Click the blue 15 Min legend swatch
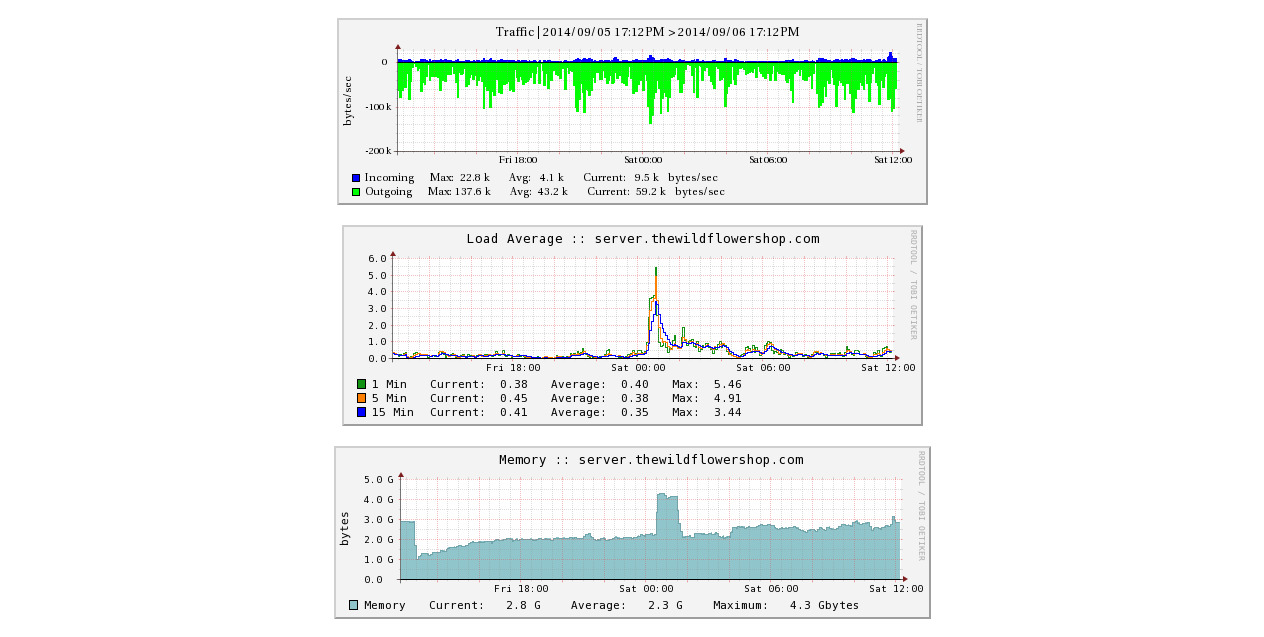 [x=361, y=412]
